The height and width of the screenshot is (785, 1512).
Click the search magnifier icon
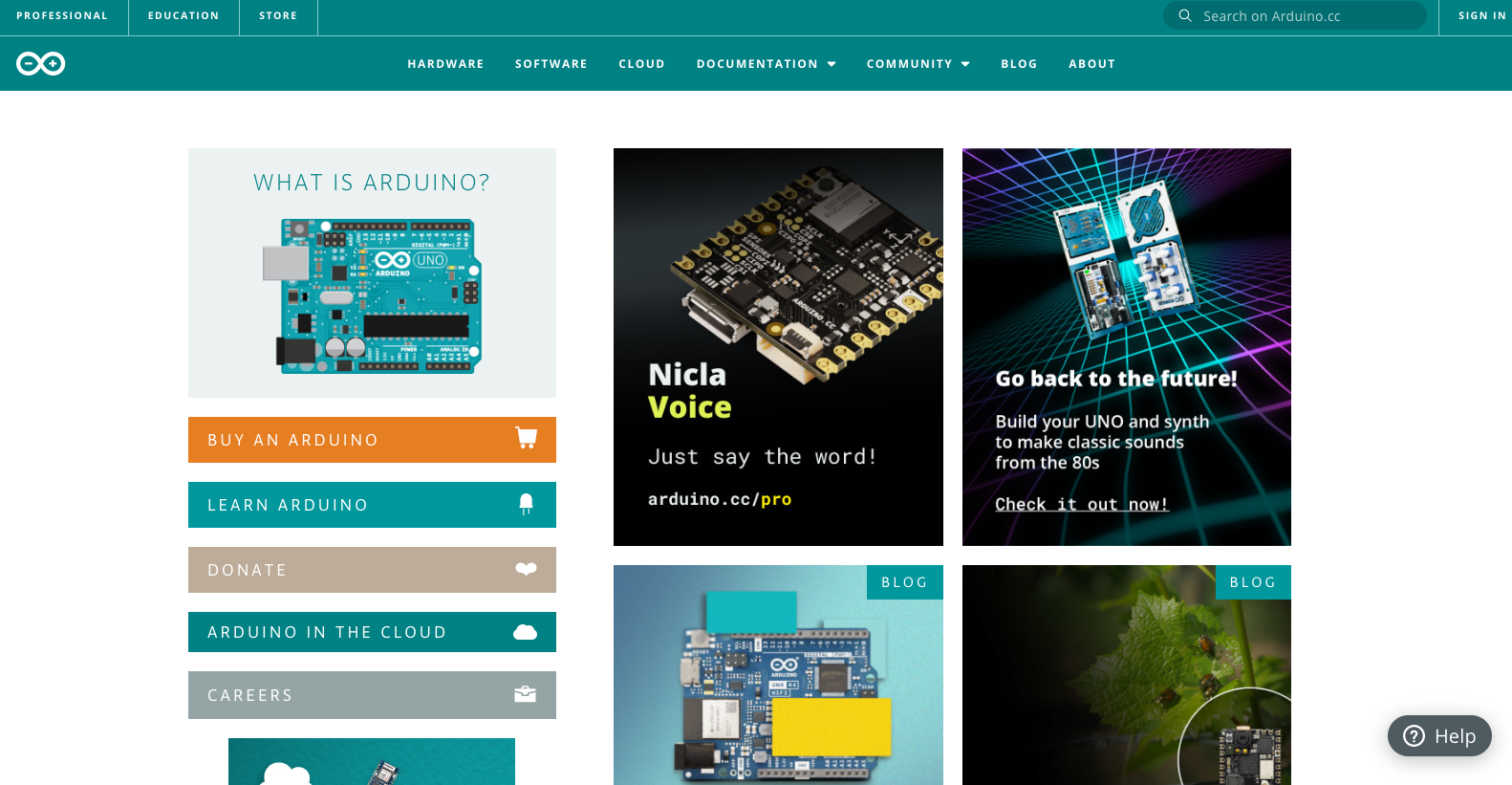click(x=1185, y=16)
